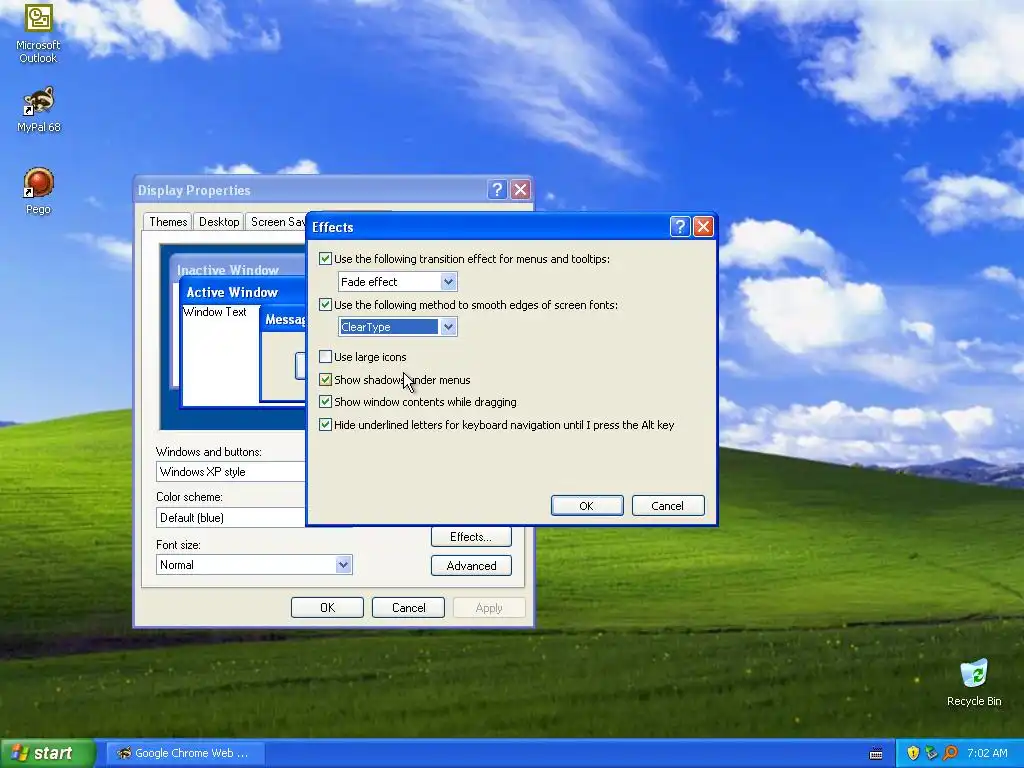Switch to Google Chrome Web taskbar item
This screenshot has height=768, width=1024.
tap(186, 753)
